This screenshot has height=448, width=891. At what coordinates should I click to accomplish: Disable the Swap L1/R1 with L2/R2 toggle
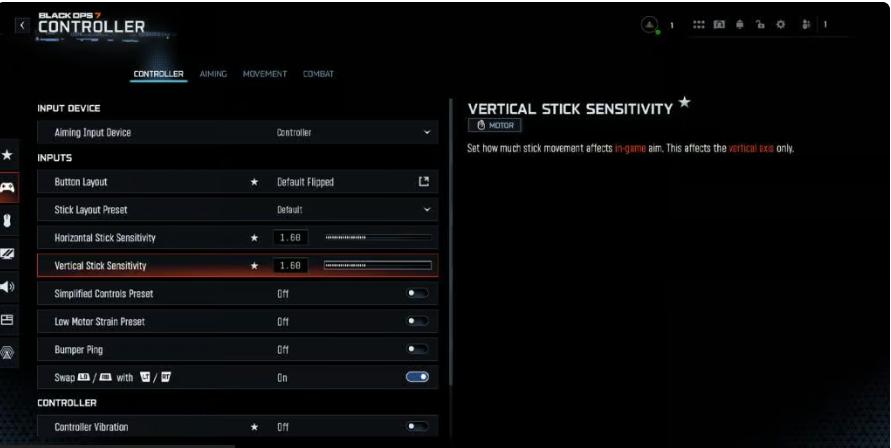(417, 377)
